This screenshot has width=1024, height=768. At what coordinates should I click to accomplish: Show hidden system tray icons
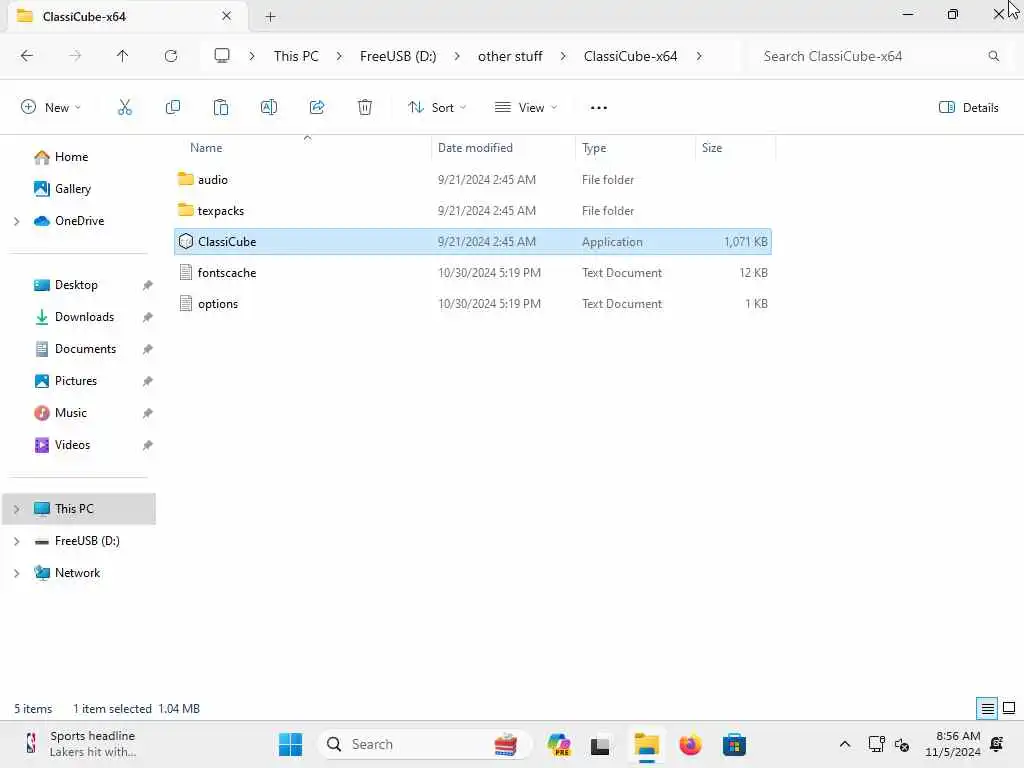(x=844, y=744)
